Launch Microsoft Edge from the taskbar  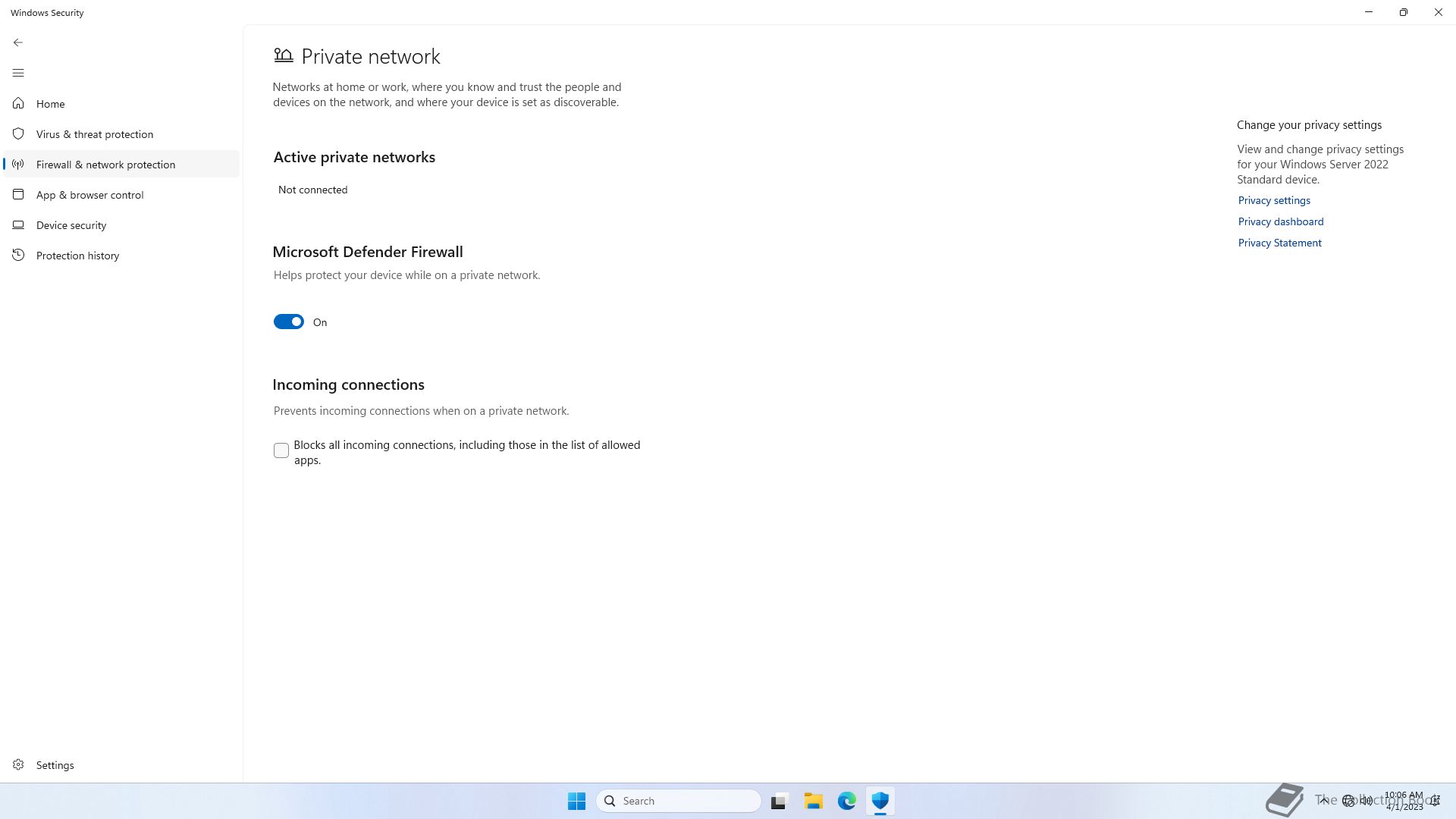pyautogui.click(x=847, y=801)
